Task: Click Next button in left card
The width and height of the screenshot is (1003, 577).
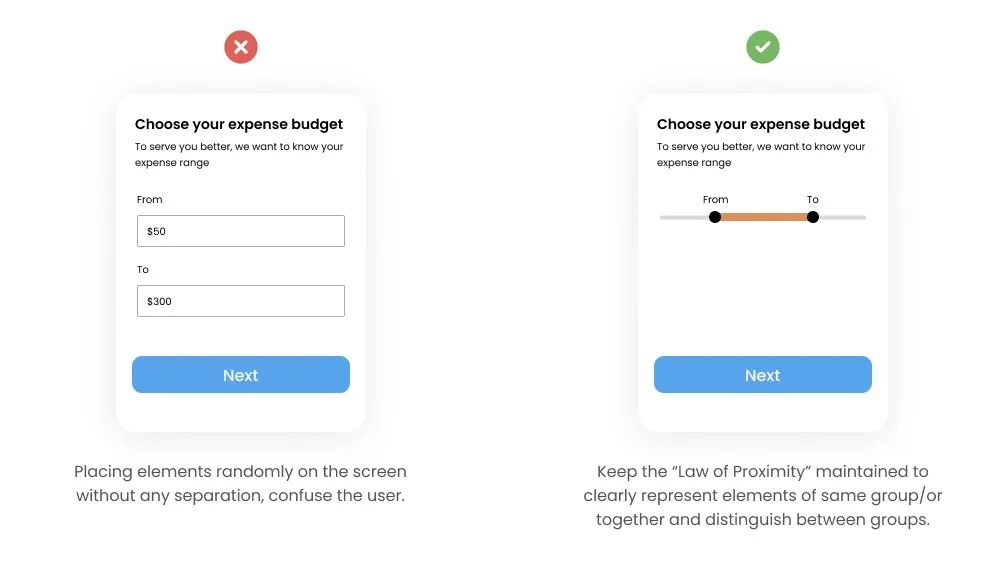Action: (x=241, y=375)
